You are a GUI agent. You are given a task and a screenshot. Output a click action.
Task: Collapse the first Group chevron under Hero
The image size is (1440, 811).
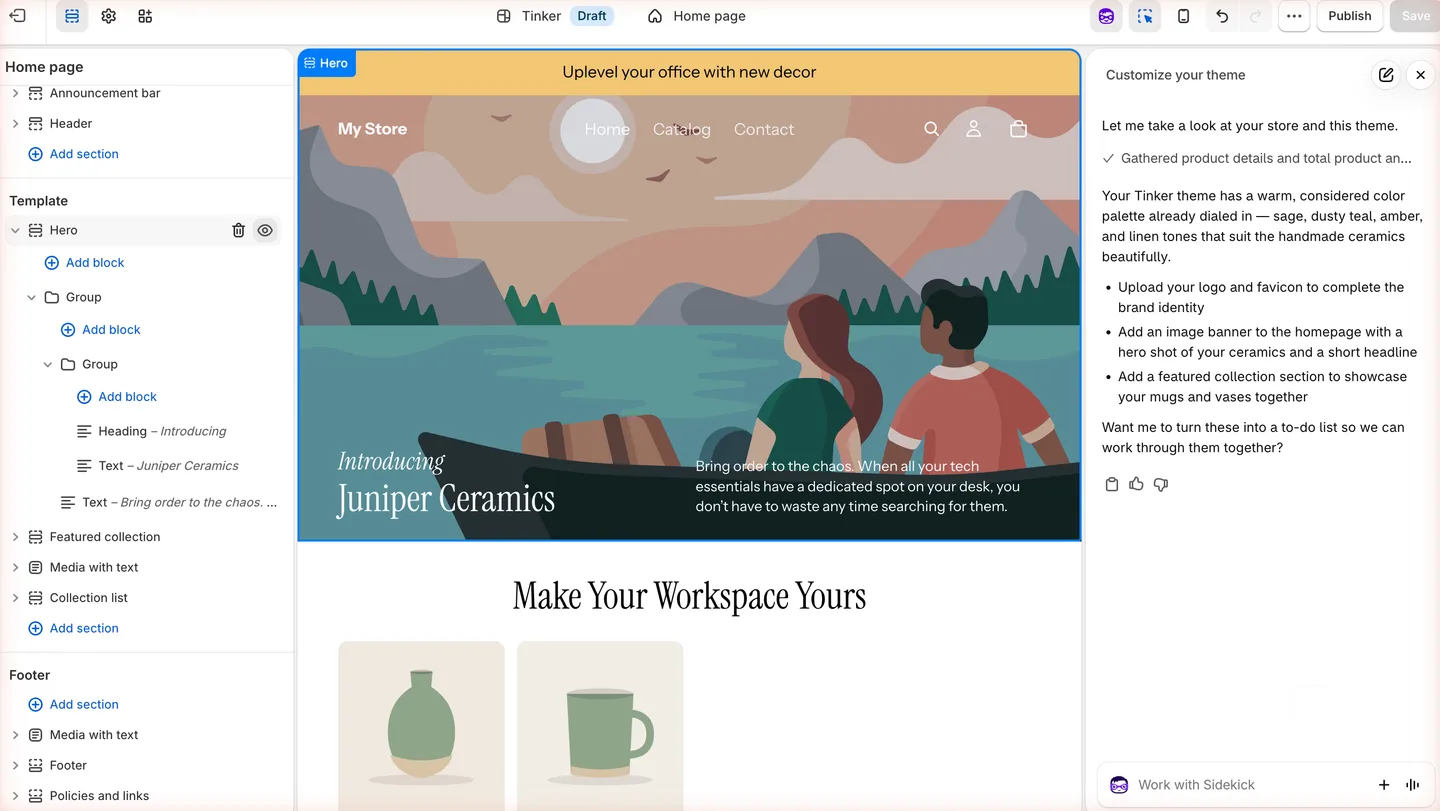click(x=31, y=297)
